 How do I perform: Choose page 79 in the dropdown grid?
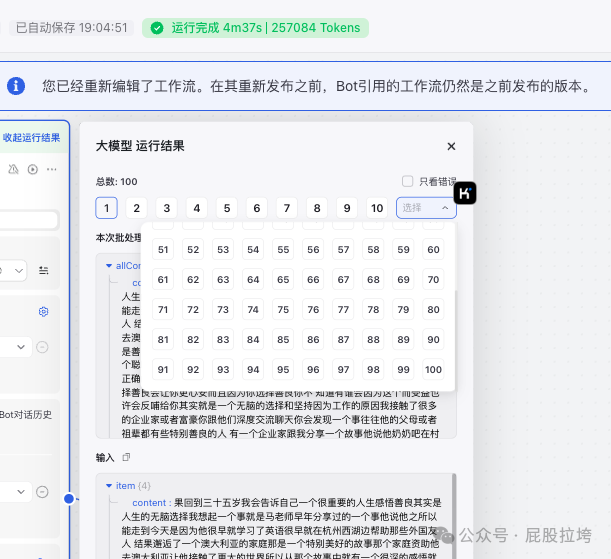pyautogui.click(x=403, y=309)
